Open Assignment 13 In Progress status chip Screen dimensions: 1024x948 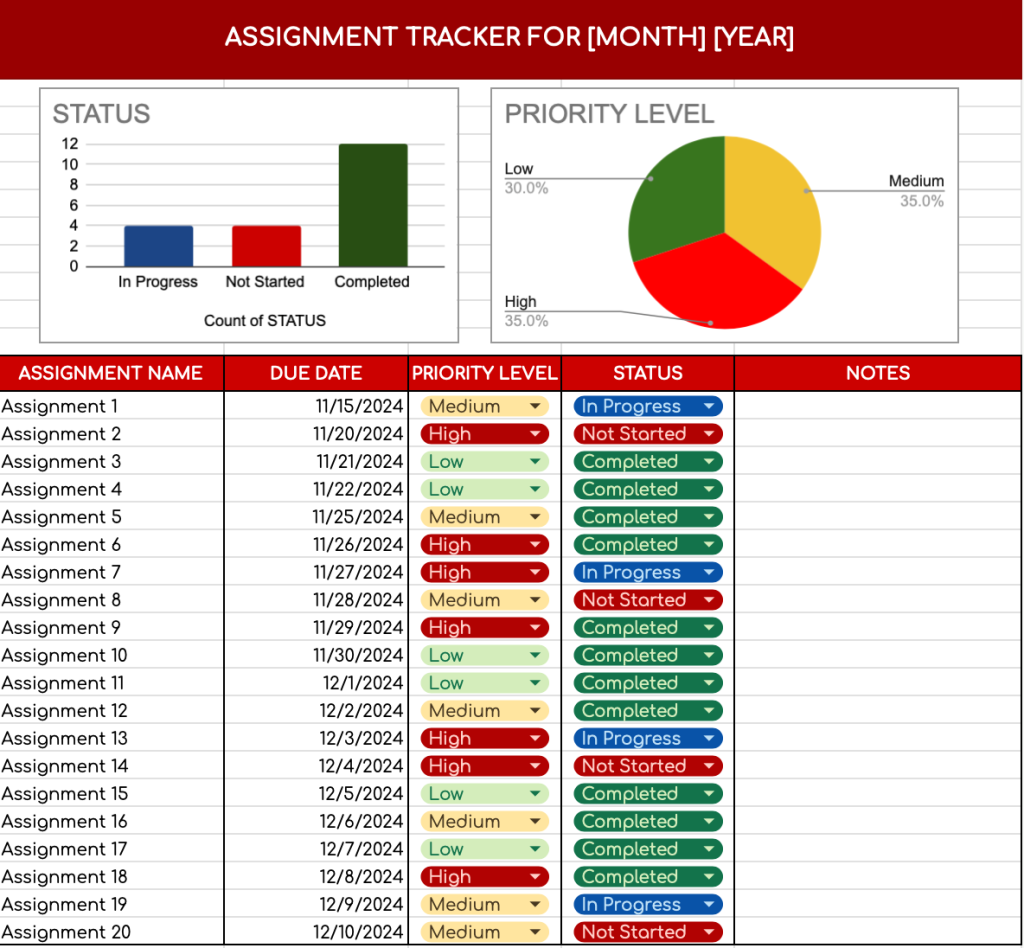648,738
